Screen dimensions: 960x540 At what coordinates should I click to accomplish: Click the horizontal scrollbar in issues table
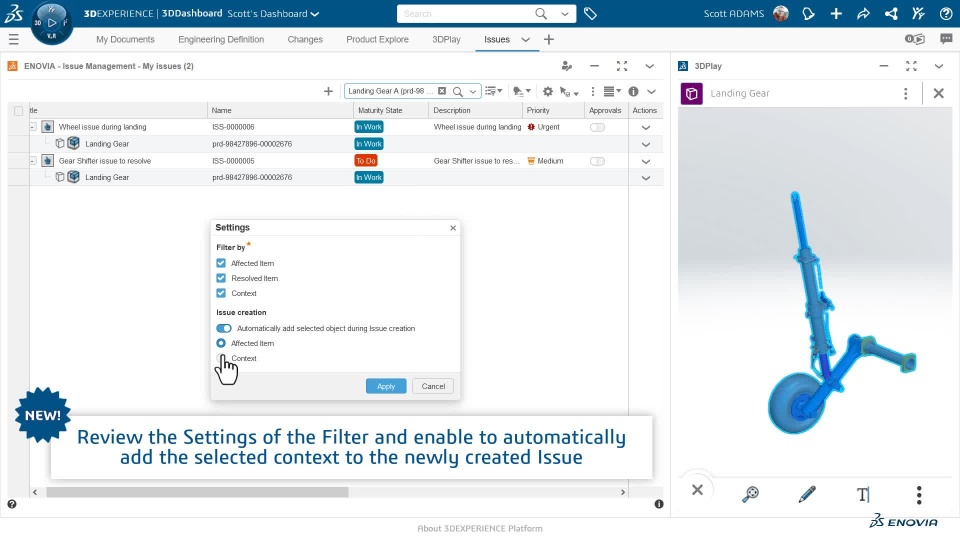[197, 492]
